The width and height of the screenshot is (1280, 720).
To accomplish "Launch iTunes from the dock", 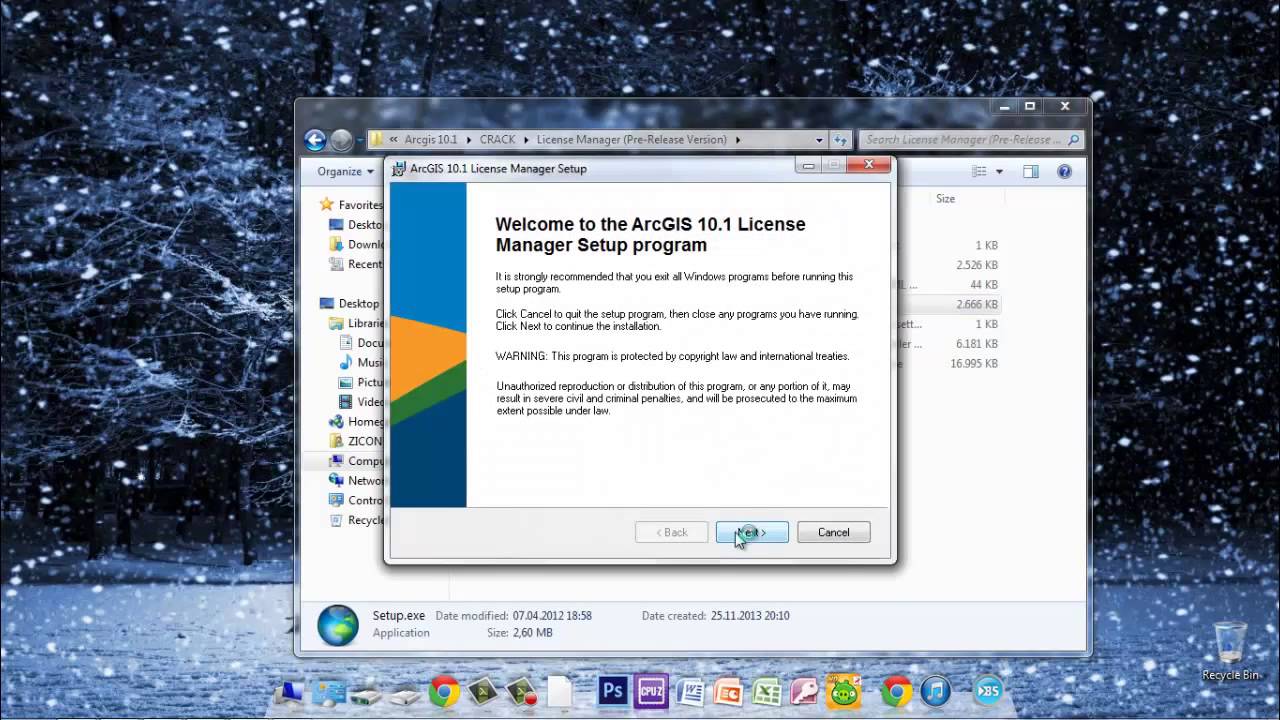I will click(x=935, y=691).
